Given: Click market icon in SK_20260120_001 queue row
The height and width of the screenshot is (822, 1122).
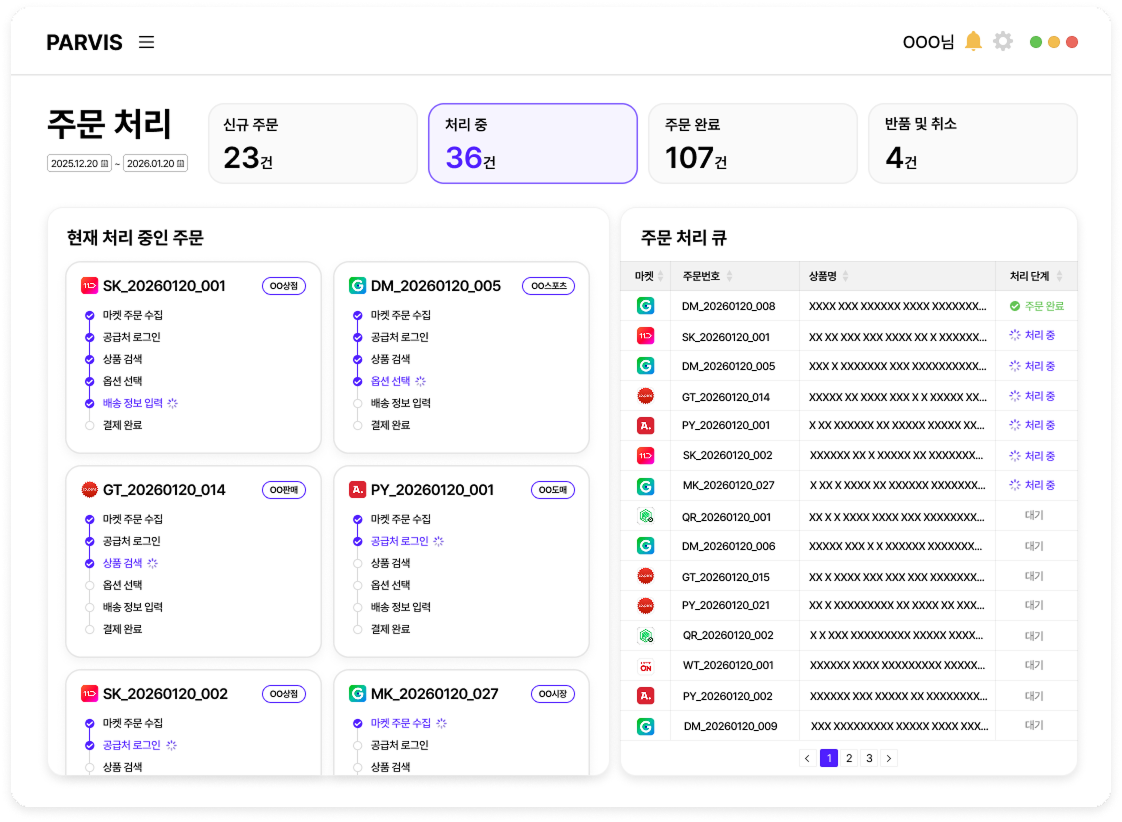Looking at the screenshot, I should click(645, 336).
